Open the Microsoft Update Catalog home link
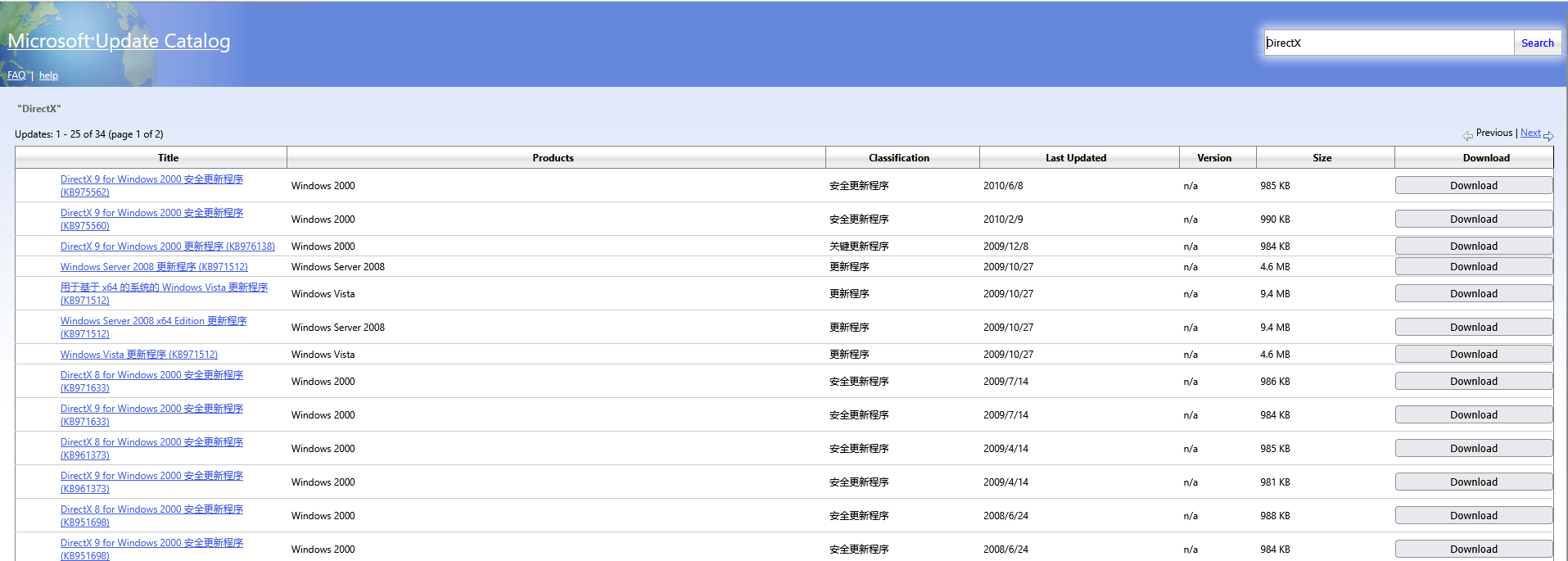This screenshot has height=561, width=1568. (119, 41)
